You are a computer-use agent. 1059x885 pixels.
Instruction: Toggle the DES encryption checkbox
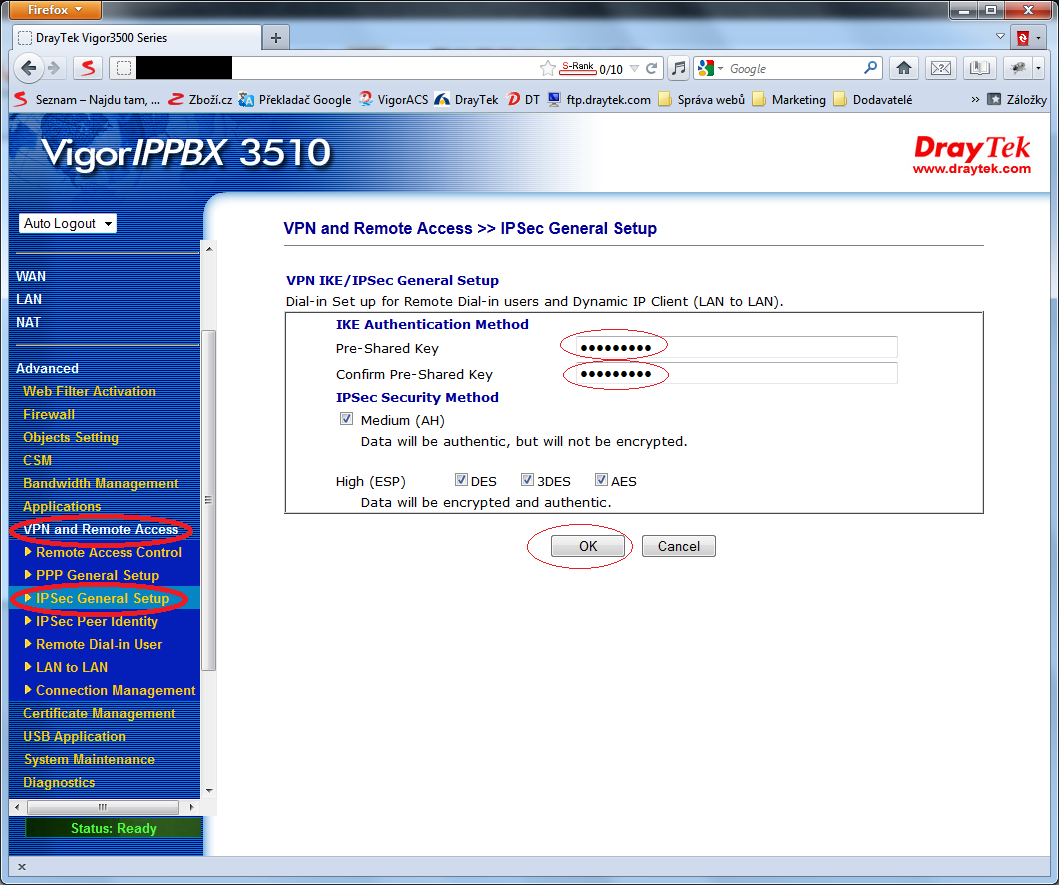461,480
